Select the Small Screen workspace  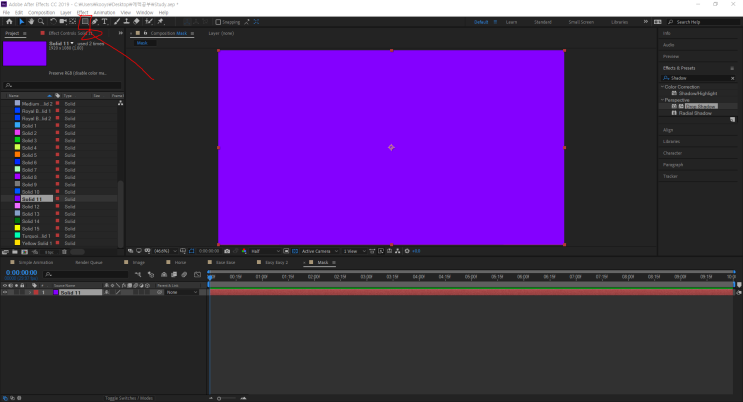[x=581, y=22]
